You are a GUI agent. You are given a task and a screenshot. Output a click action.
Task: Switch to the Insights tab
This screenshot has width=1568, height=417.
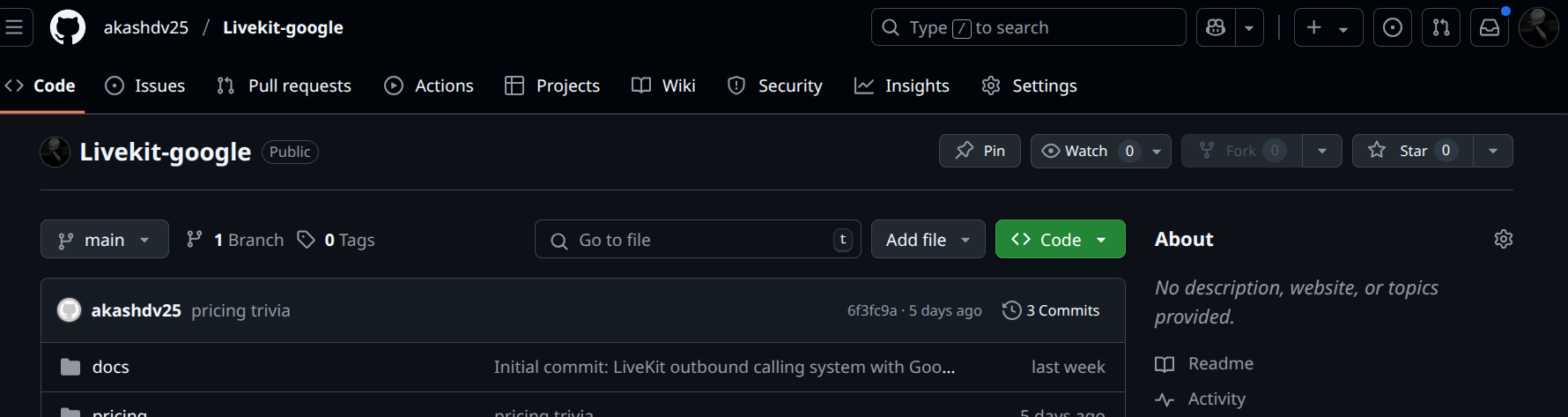(x=902, y=86)
